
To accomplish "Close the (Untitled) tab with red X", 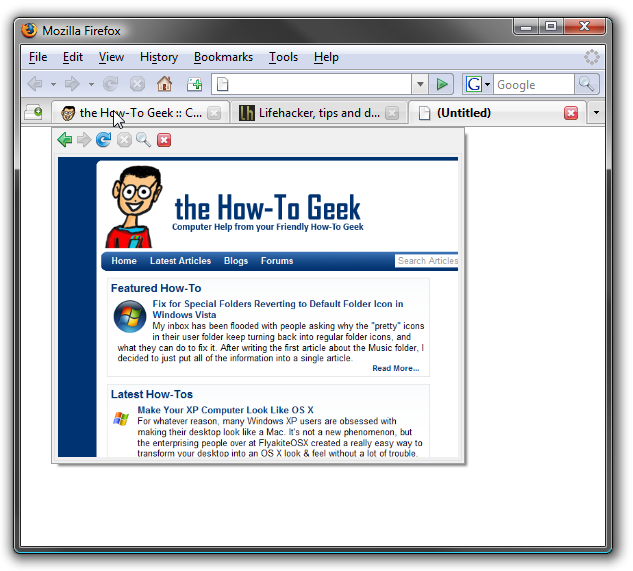I will pos(571,113).
